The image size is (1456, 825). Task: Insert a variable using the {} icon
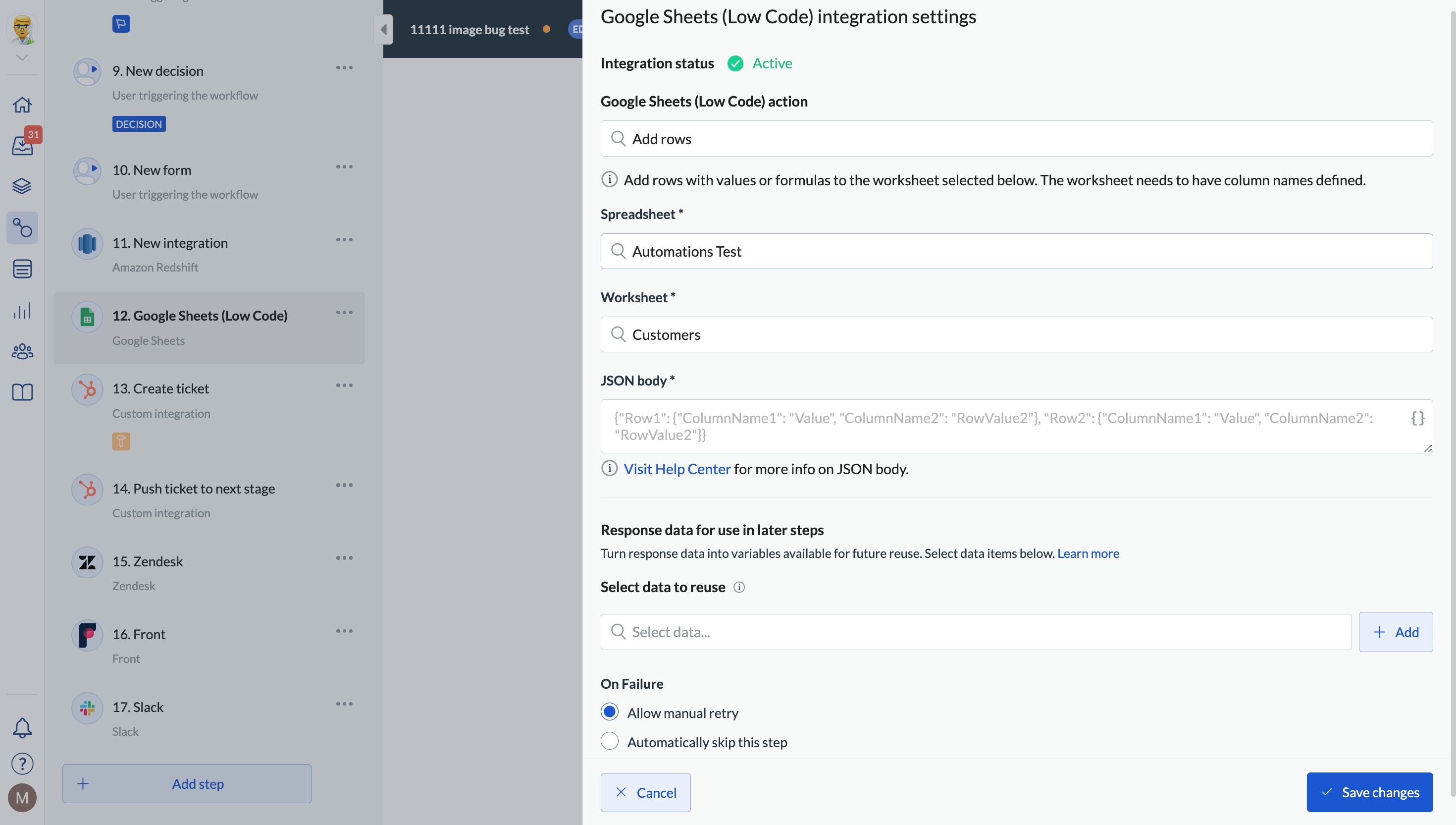1418,418
